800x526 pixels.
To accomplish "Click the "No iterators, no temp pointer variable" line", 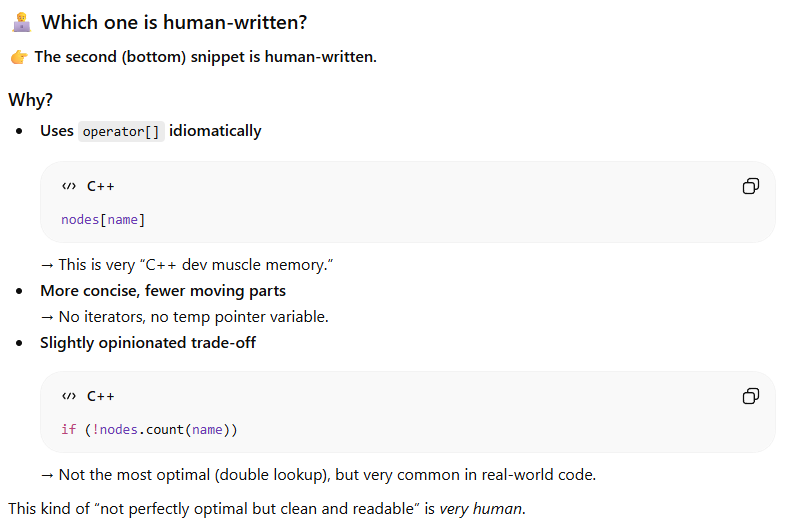I will click(x=184, y=317).
